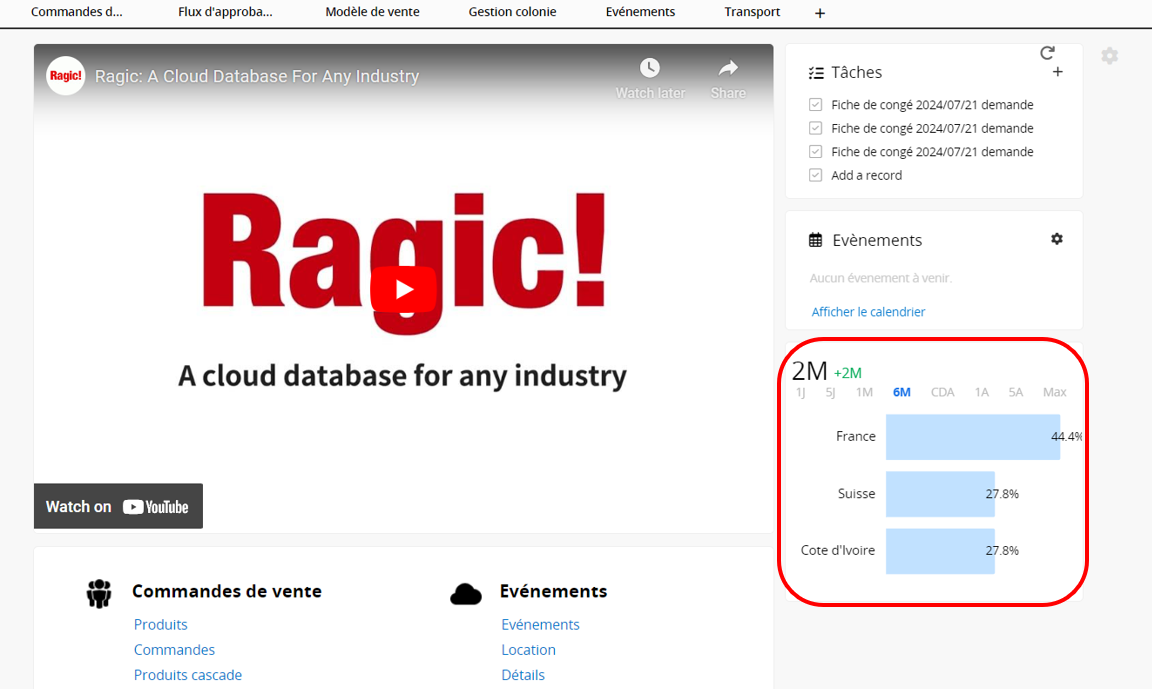The height and width of the screenshot is (689, 1152).
Task: Click the Cote d'Ivoire chart label
Action: tap(838, 550)
